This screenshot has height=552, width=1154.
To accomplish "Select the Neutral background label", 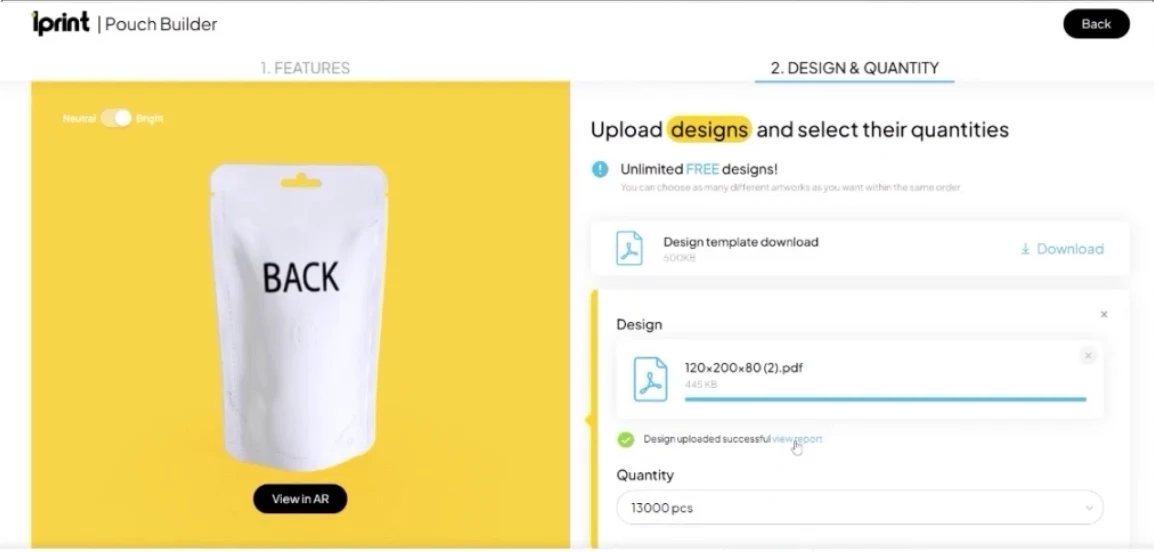I will [79, 118].
